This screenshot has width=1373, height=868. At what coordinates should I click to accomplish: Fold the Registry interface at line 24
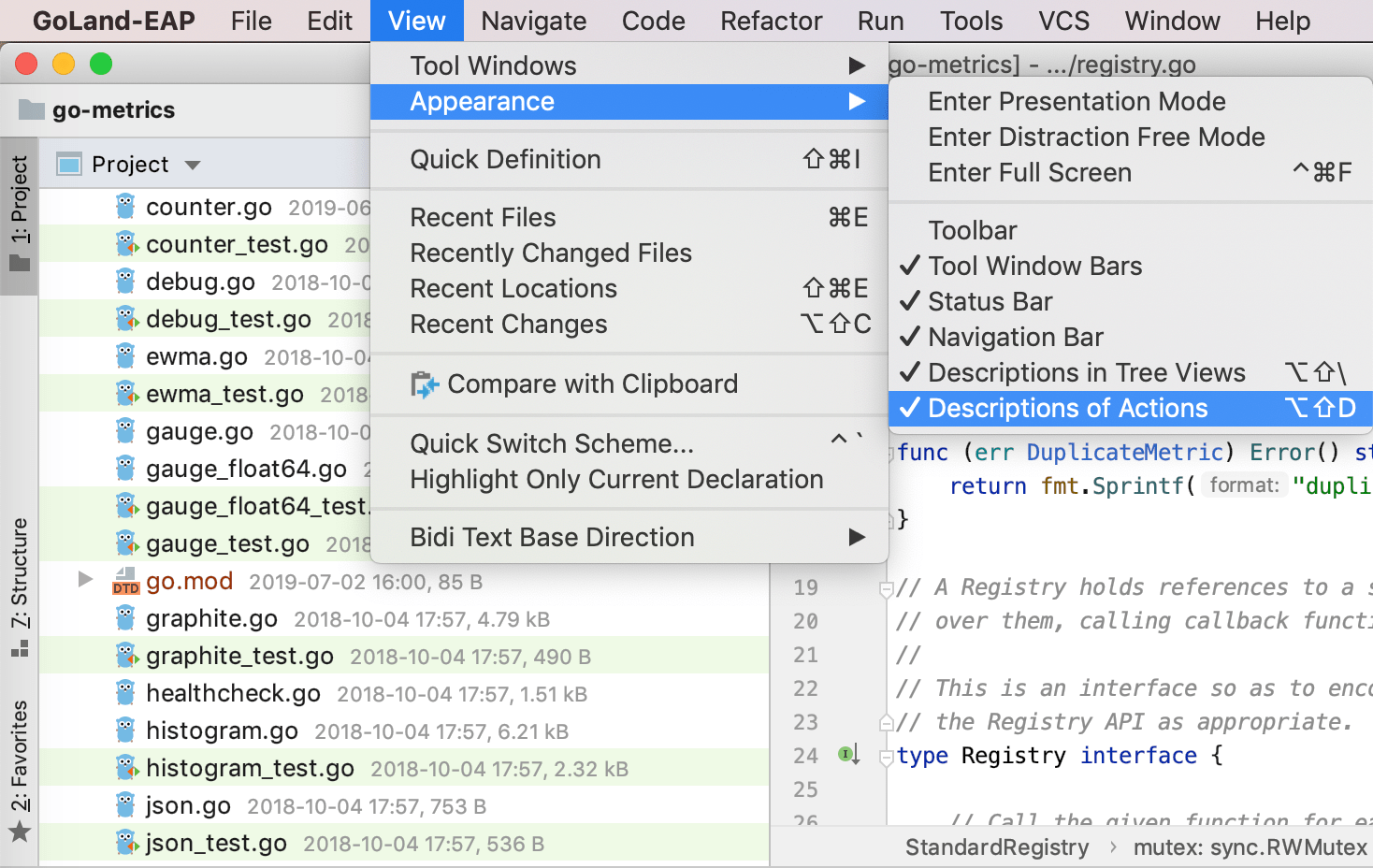885,757
